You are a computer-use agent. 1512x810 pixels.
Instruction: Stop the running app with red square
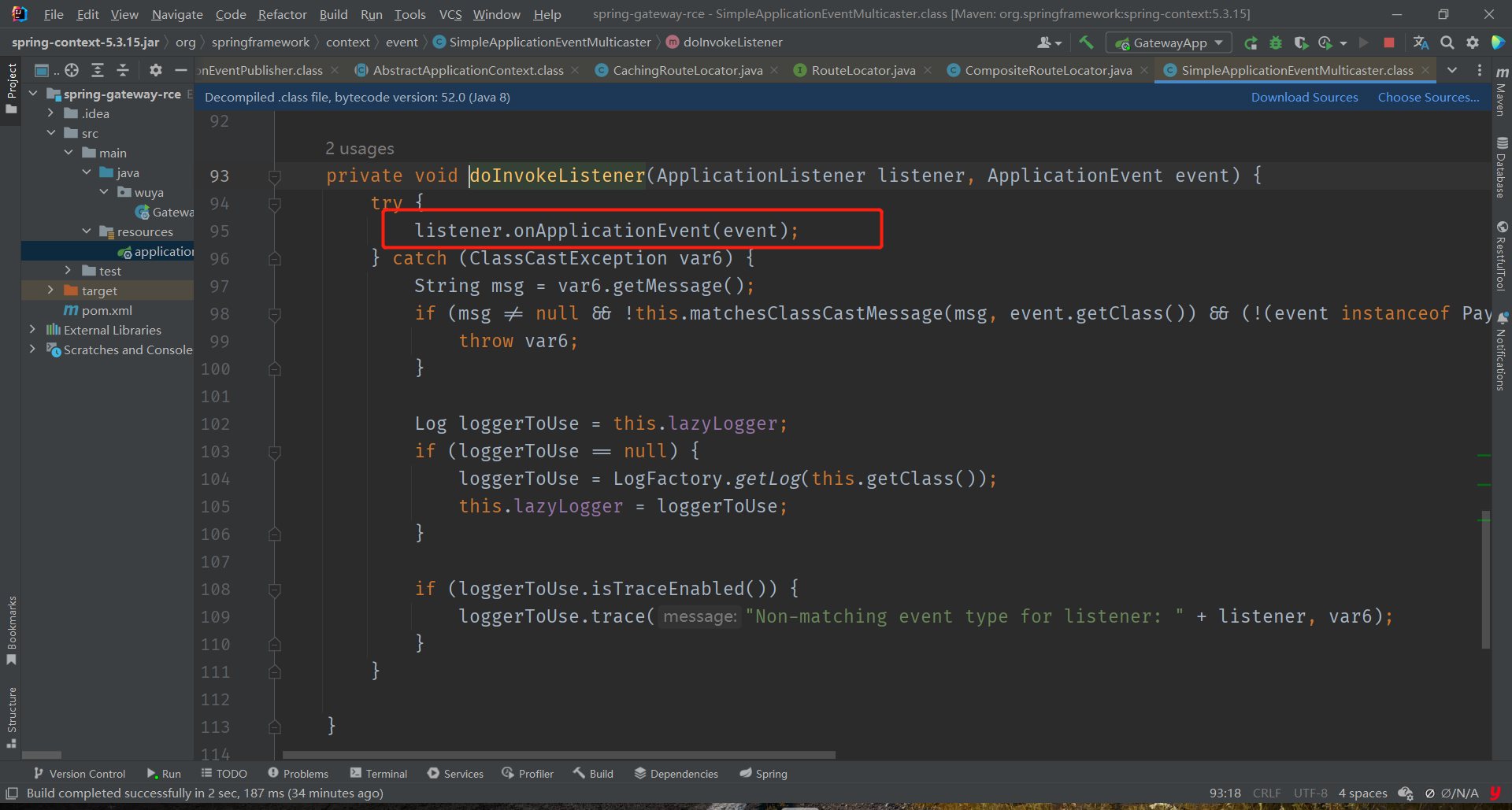coord(1389,43)
